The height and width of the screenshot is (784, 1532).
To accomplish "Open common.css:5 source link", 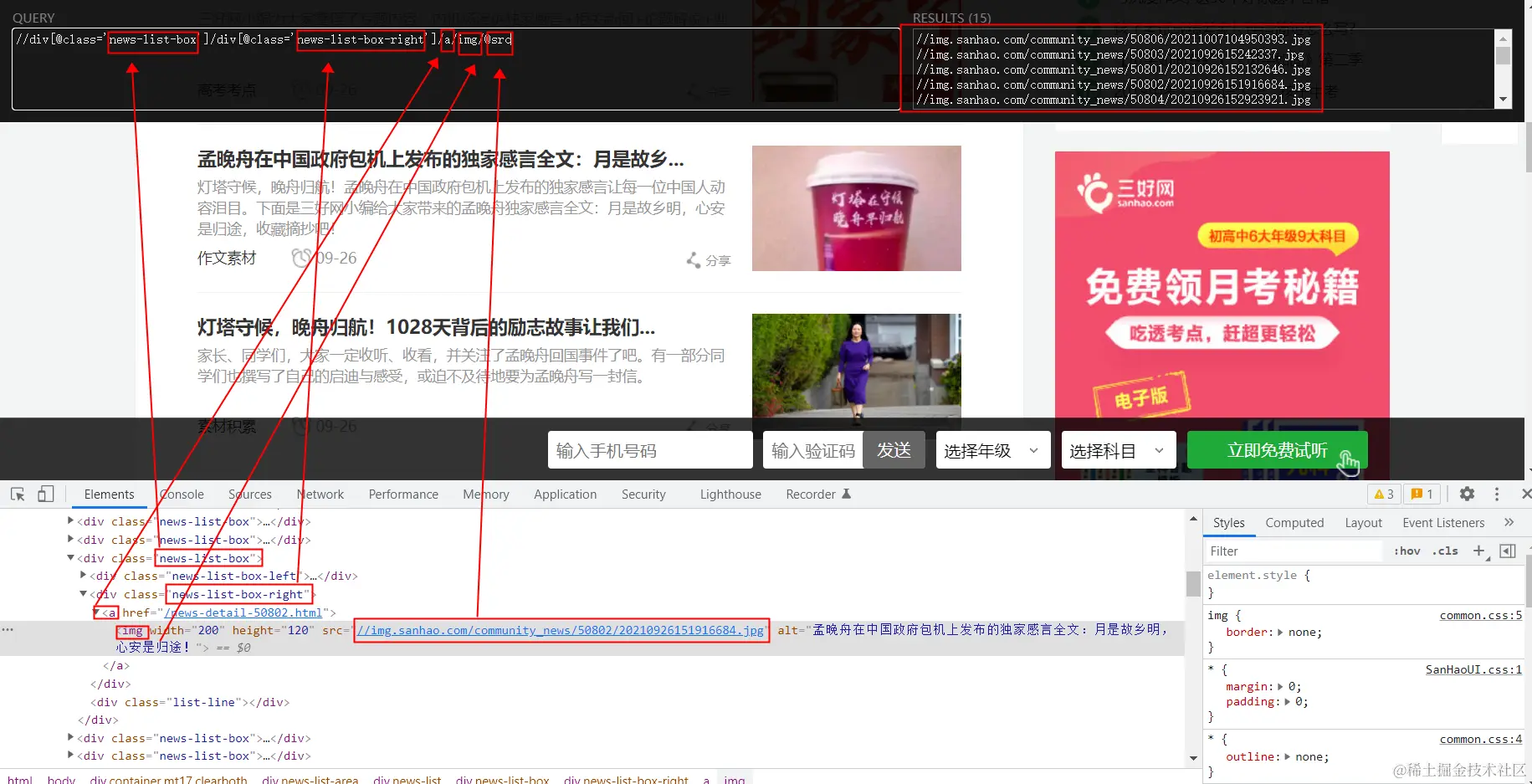I will pos(1481,616).
